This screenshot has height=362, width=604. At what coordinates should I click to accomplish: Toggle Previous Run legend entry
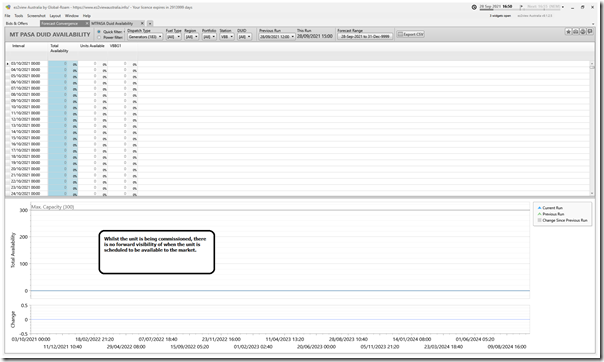tap(551, 214)
